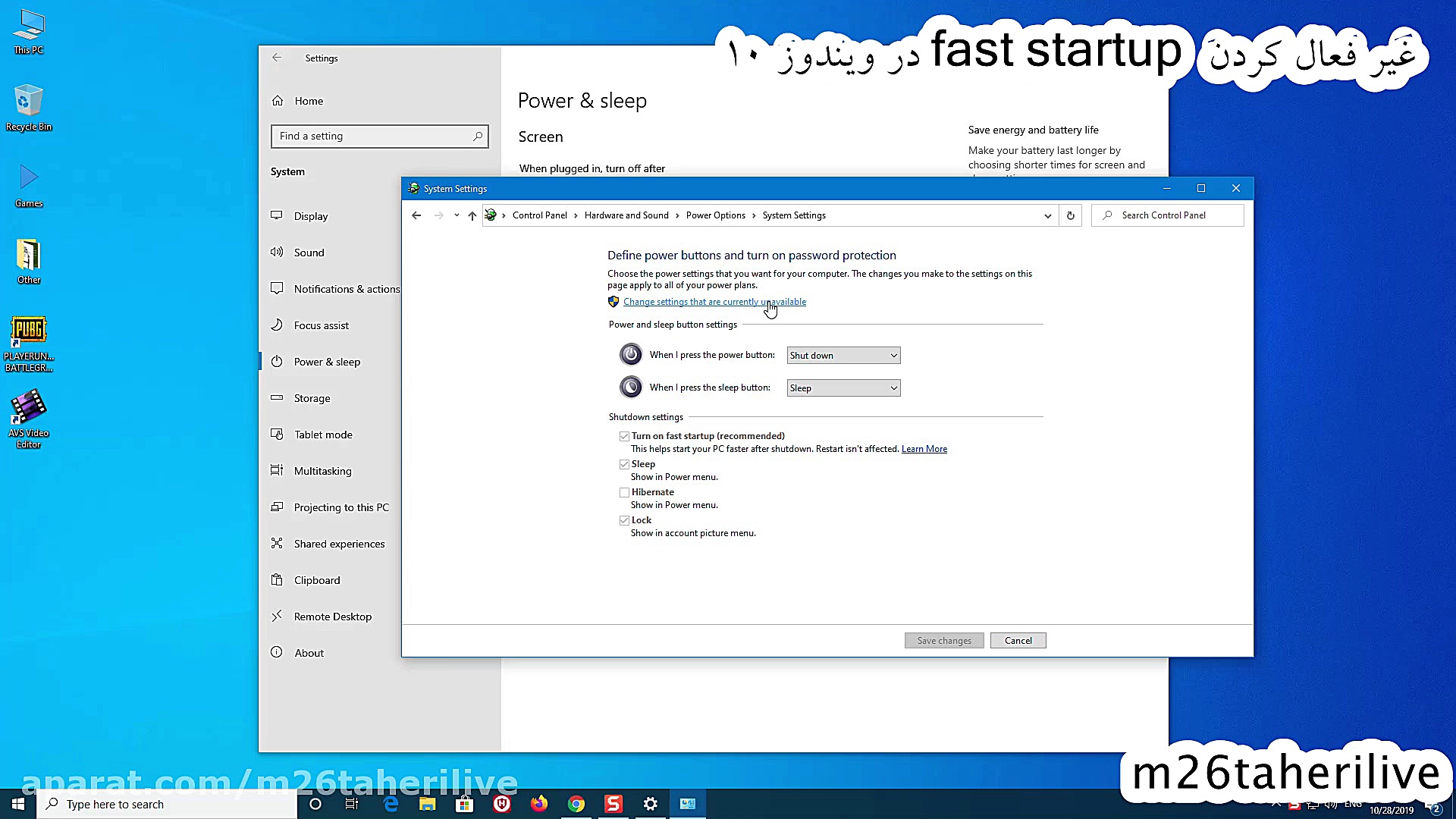Click Change settings that are currently unavailable

[714, 301]
